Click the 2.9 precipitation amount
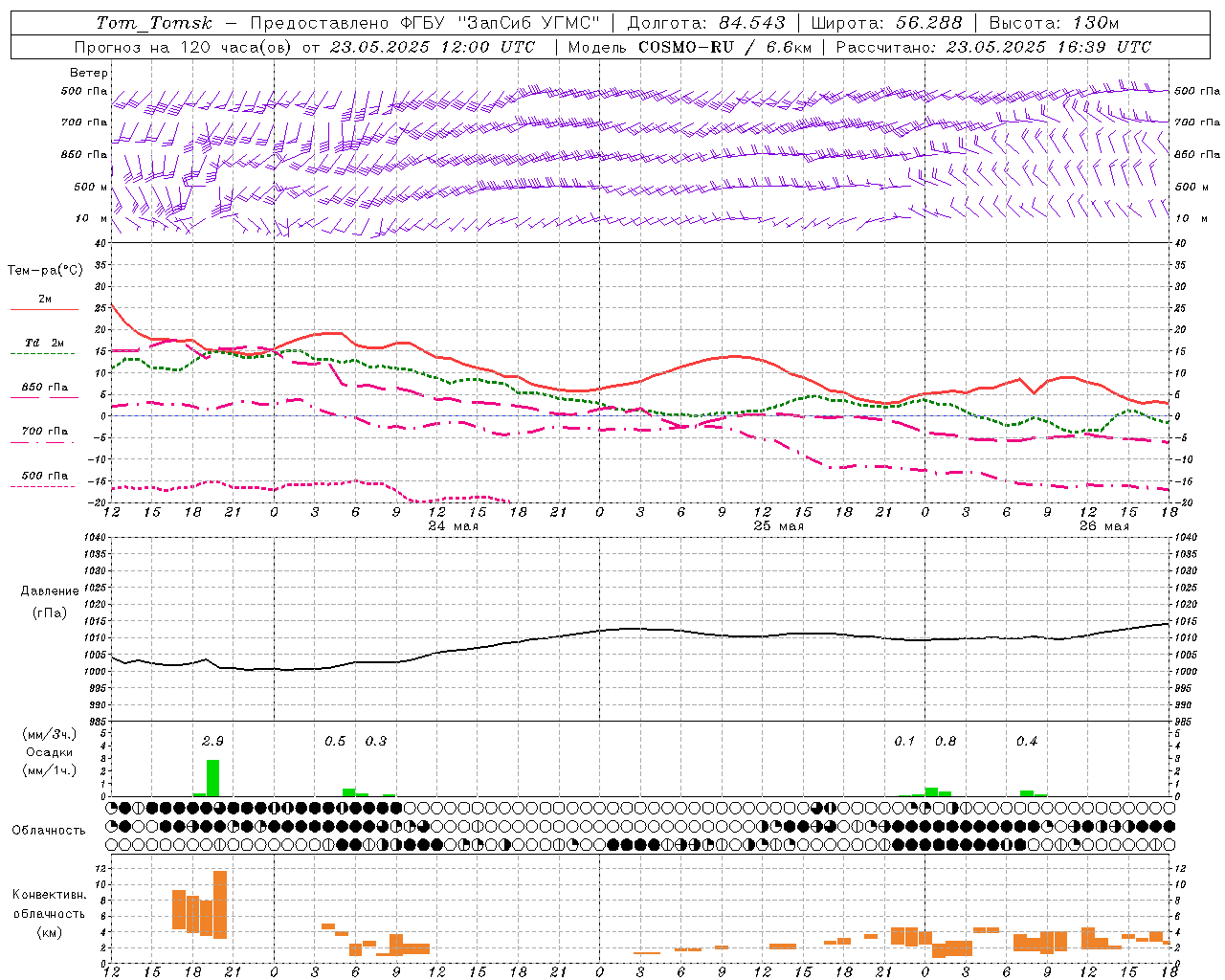 pyautogui.click(x=212, y=741)
